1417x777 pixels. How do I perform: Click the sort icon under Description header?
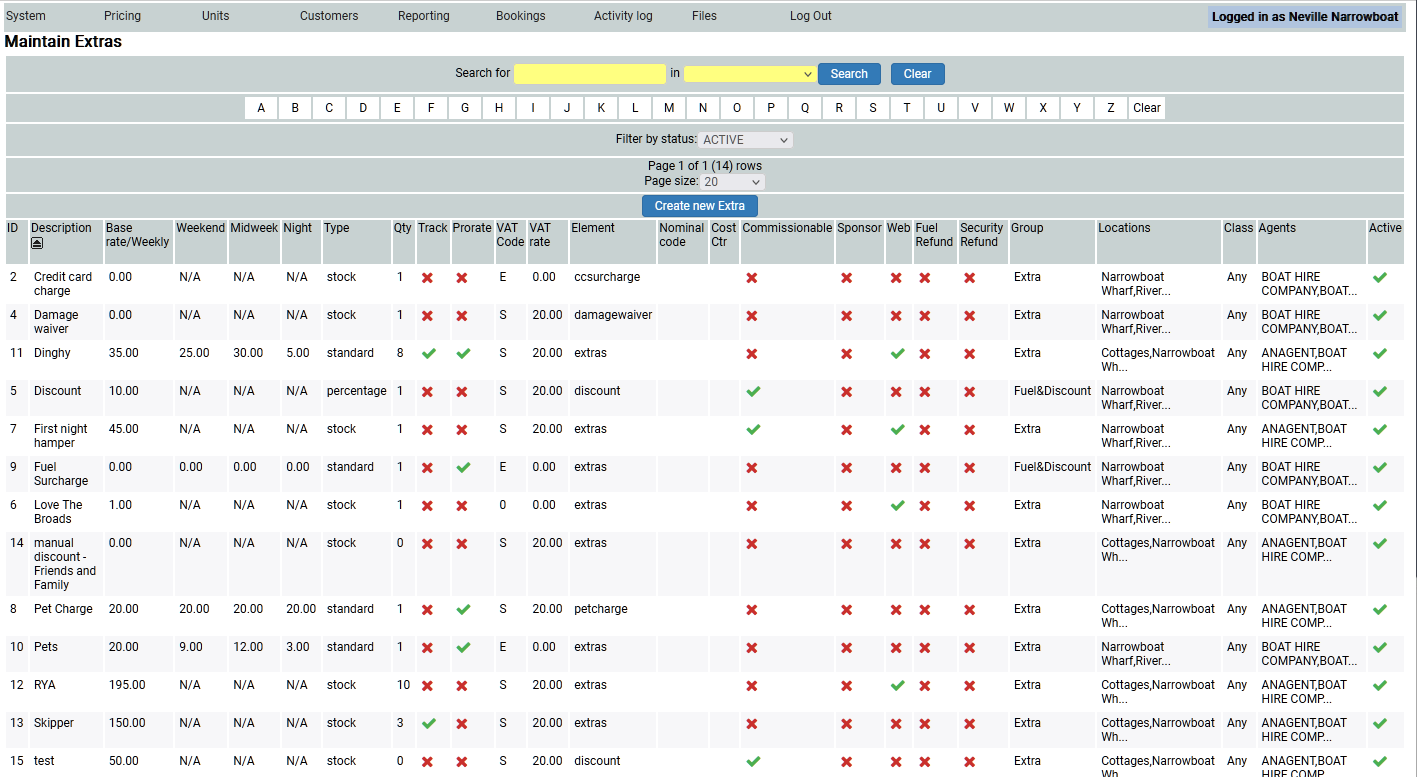click(x=37, y=243)
